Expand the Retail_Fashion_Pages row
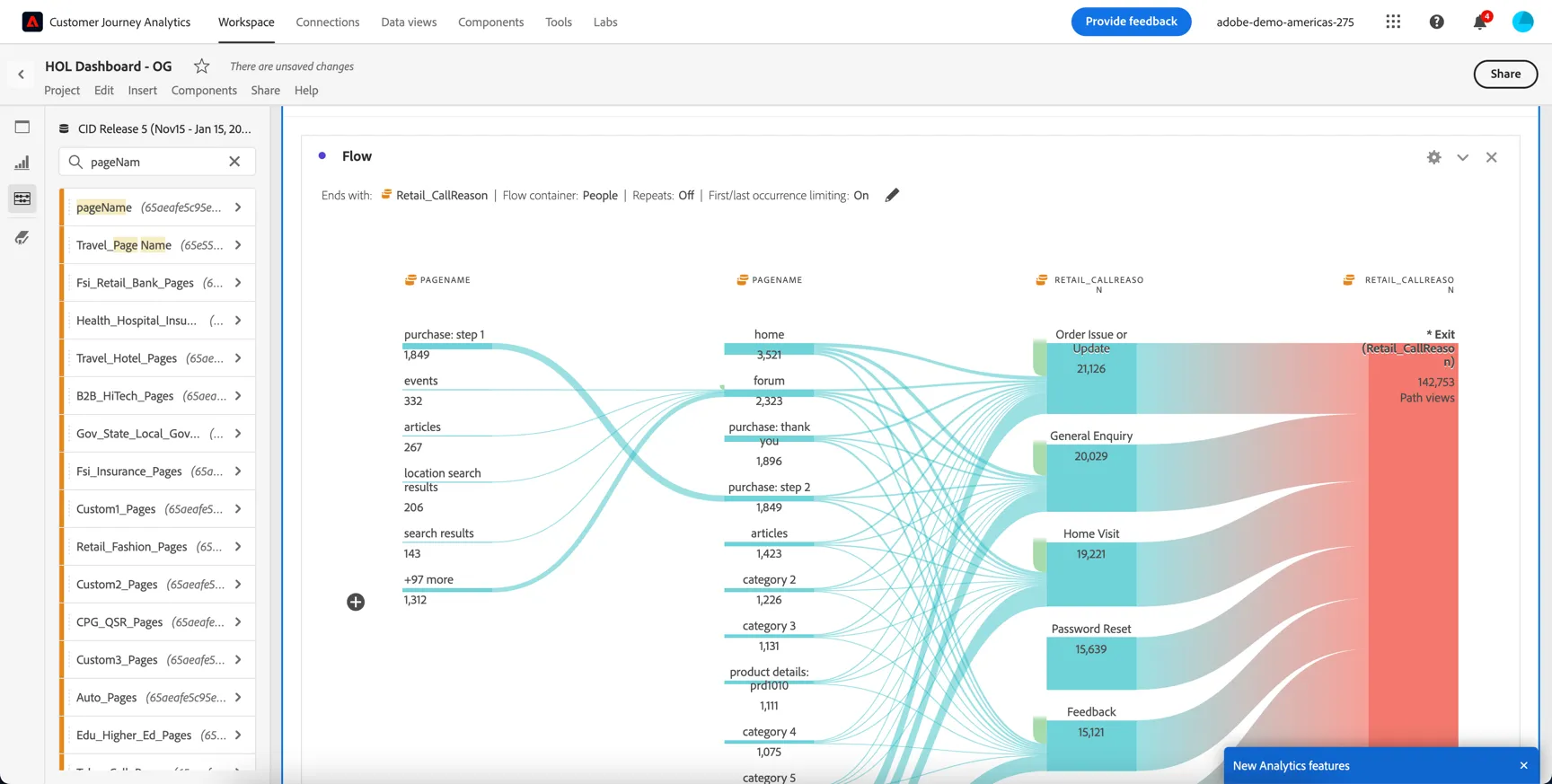 click(238, 547)
